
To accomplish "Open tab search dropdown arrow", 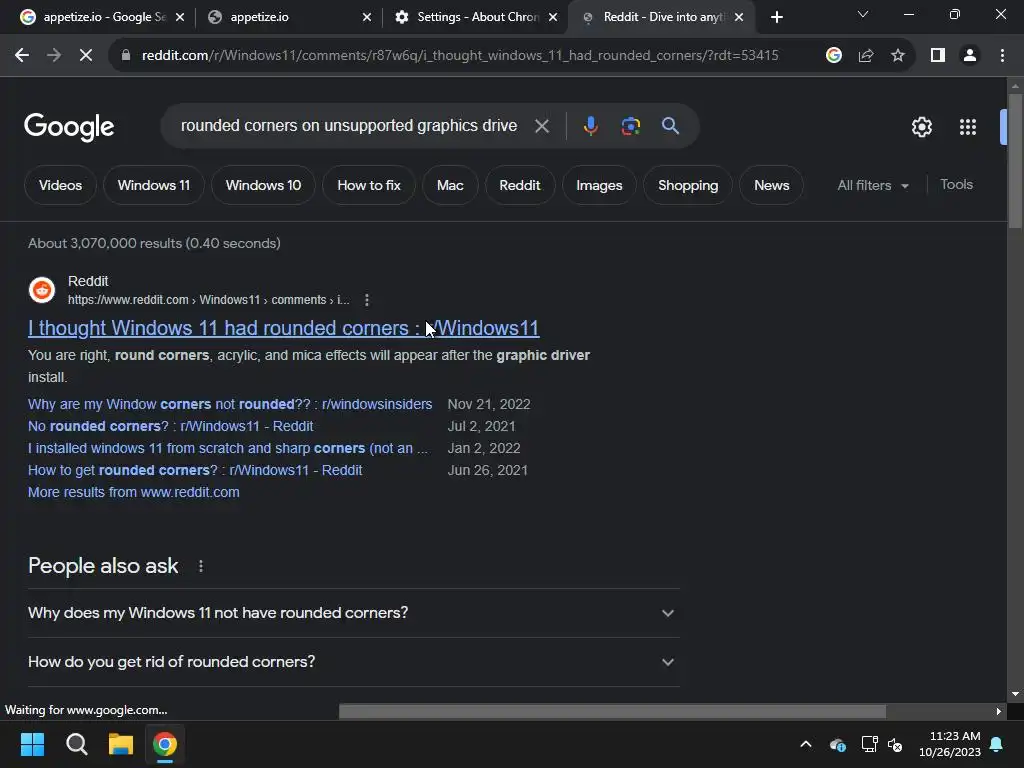I will click(863, 14).
